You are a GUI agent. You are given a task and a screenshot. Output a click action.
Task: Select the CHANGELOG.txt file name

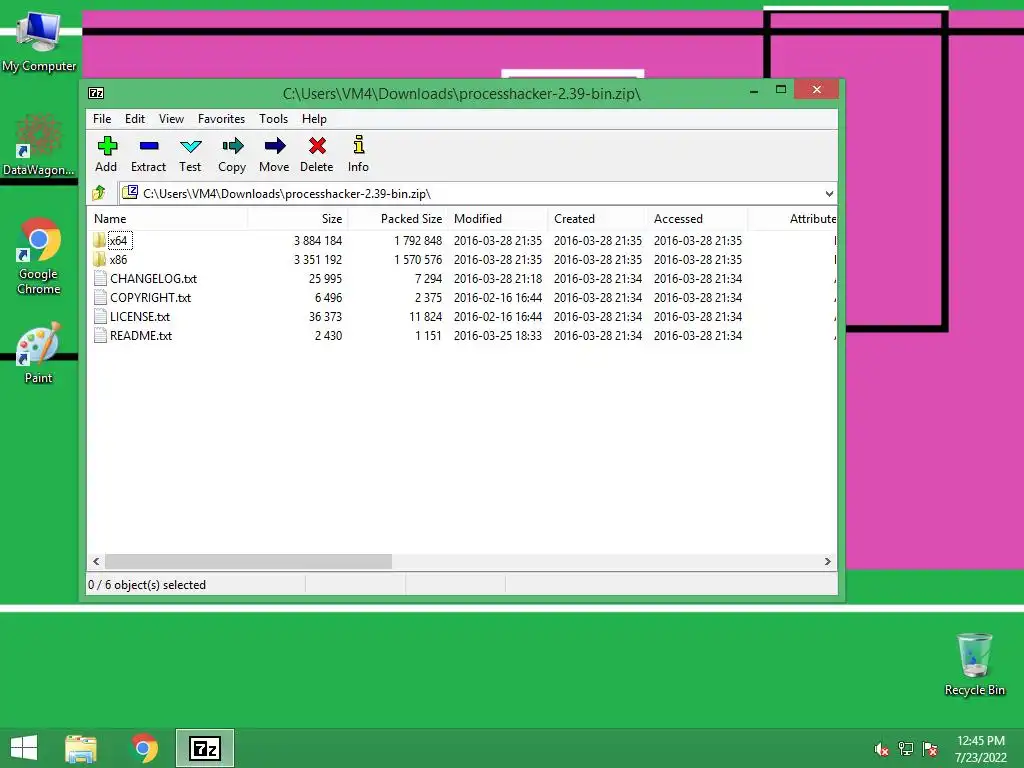153,278
